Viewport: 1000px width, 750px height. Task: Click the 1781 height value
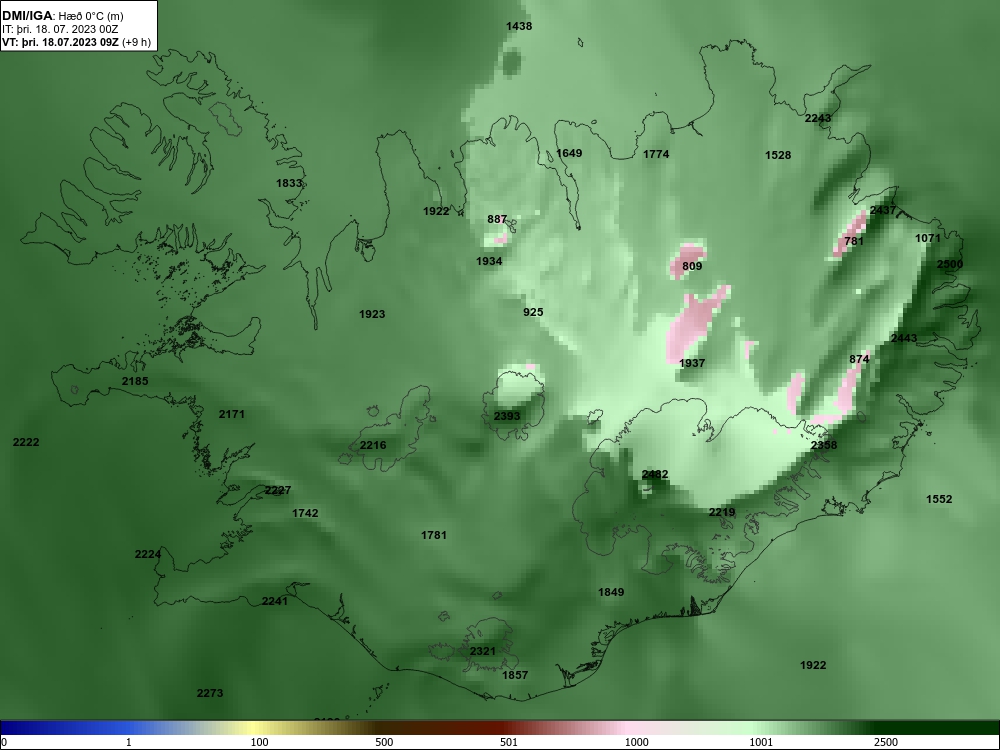click(x=434, y=535)
